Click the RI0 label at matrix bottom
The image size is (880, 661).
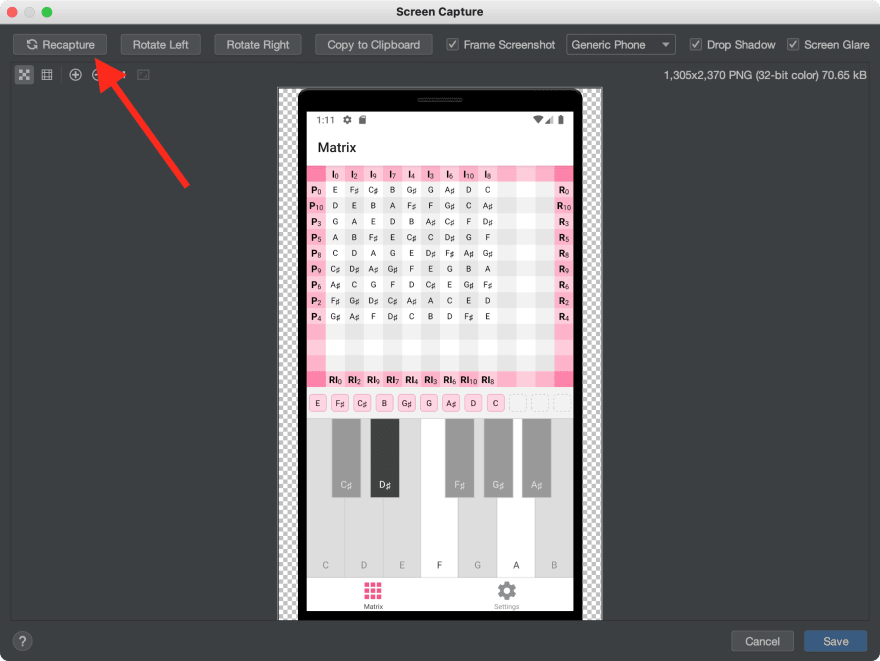[x=335, y=380]
